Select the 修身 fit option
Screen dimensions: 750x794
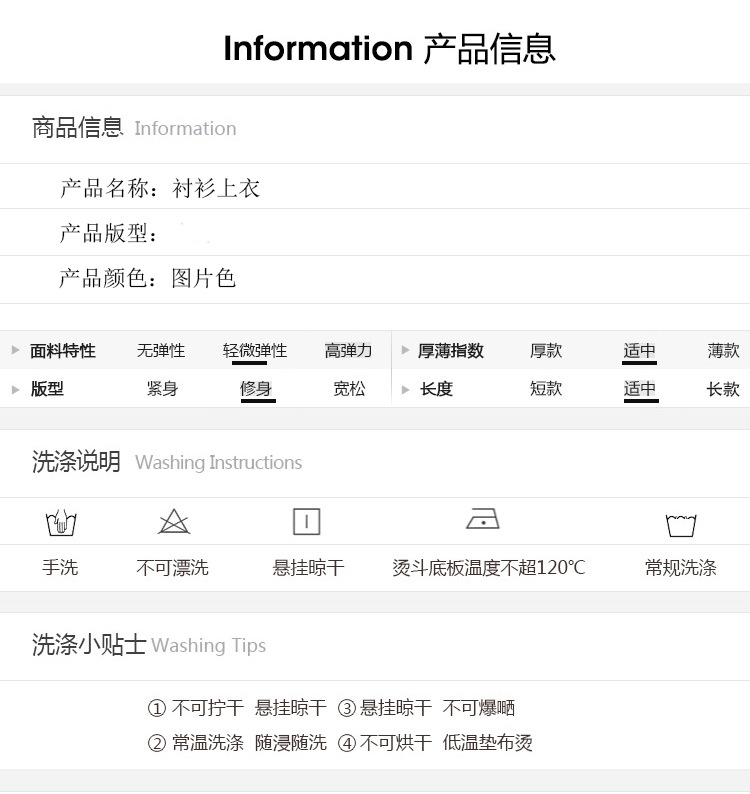[x=256, y=390]
